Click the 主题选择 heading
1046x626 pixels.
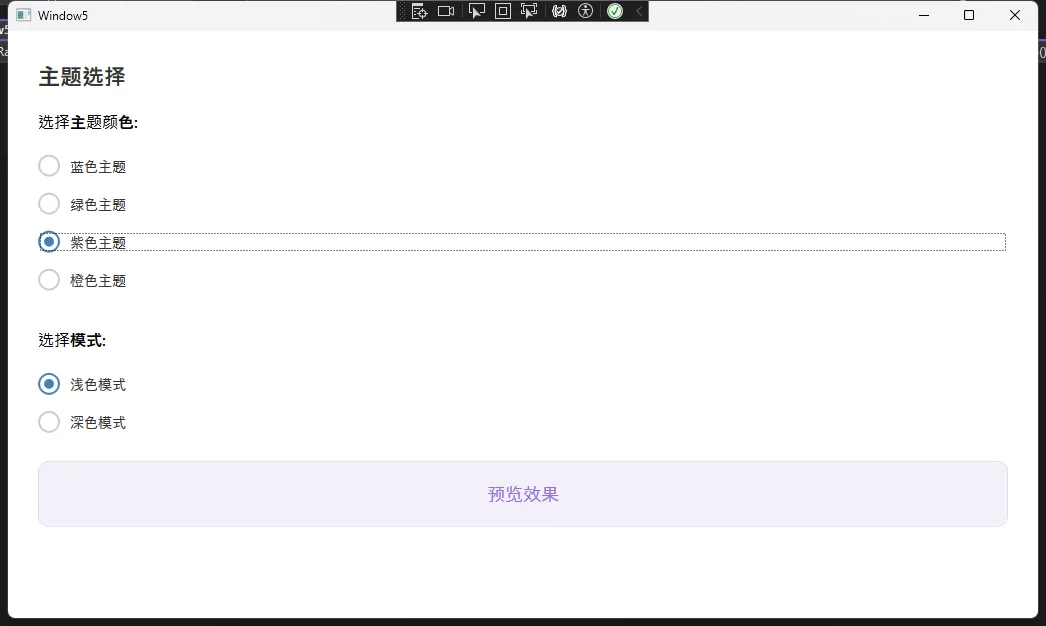tap(80, 77)
